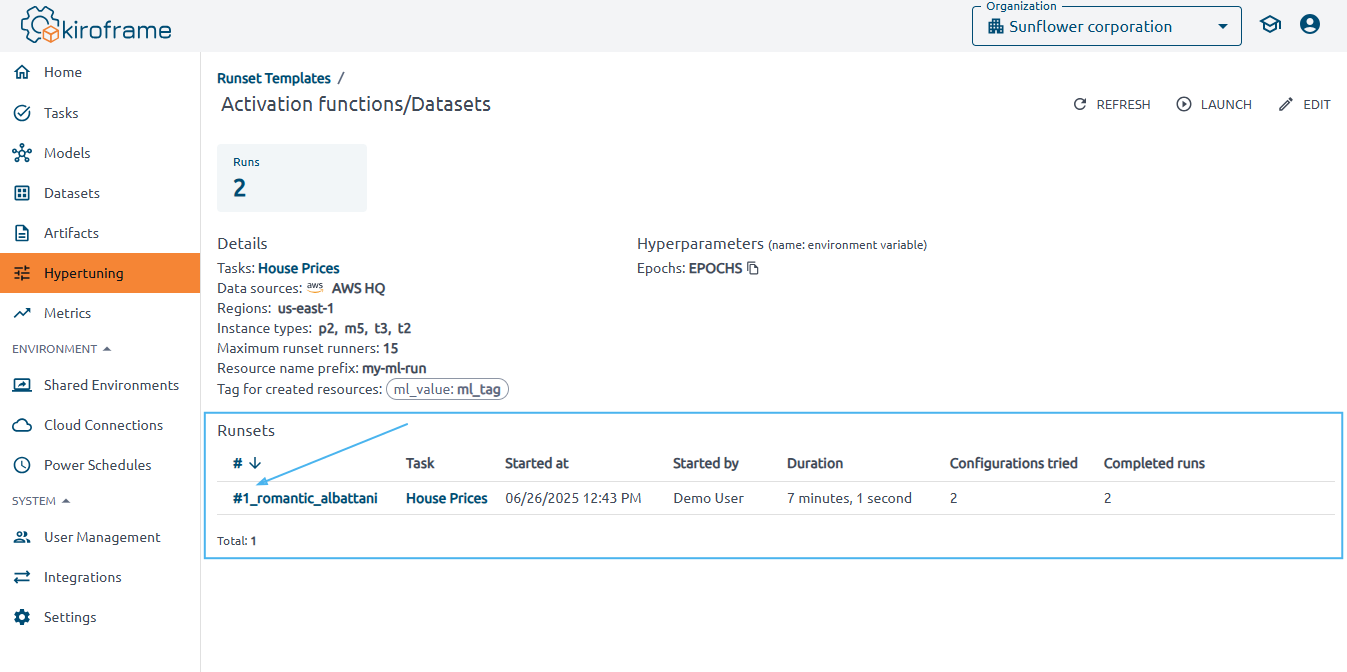Edit the runset template
Image resolution: width=1347 pixels, height=672 pixels.
click(1305, 105)
